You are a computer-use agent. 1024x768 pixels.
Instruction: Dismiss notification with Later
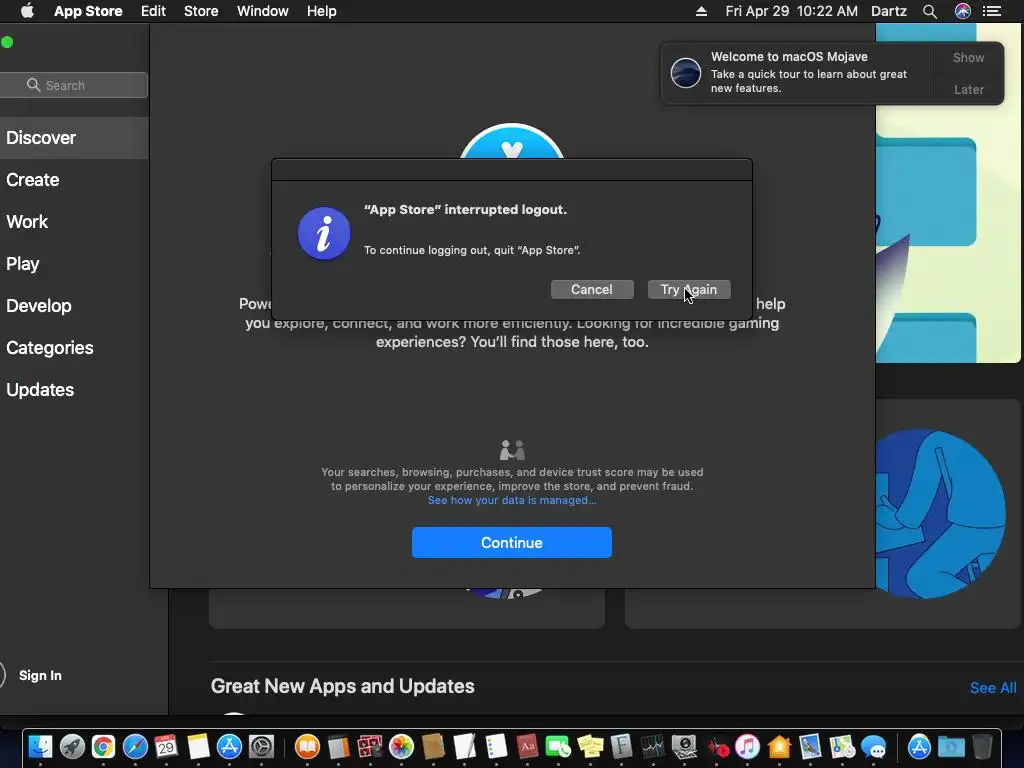tap(968, 89)
